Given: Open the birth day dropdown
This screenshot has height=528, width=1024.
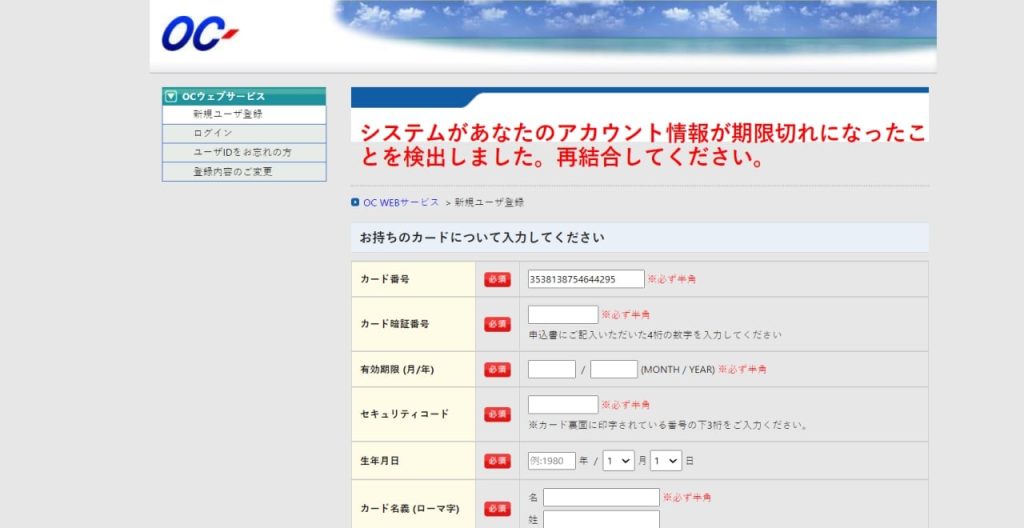Looking at the screenshot, I should coord(666,461).
